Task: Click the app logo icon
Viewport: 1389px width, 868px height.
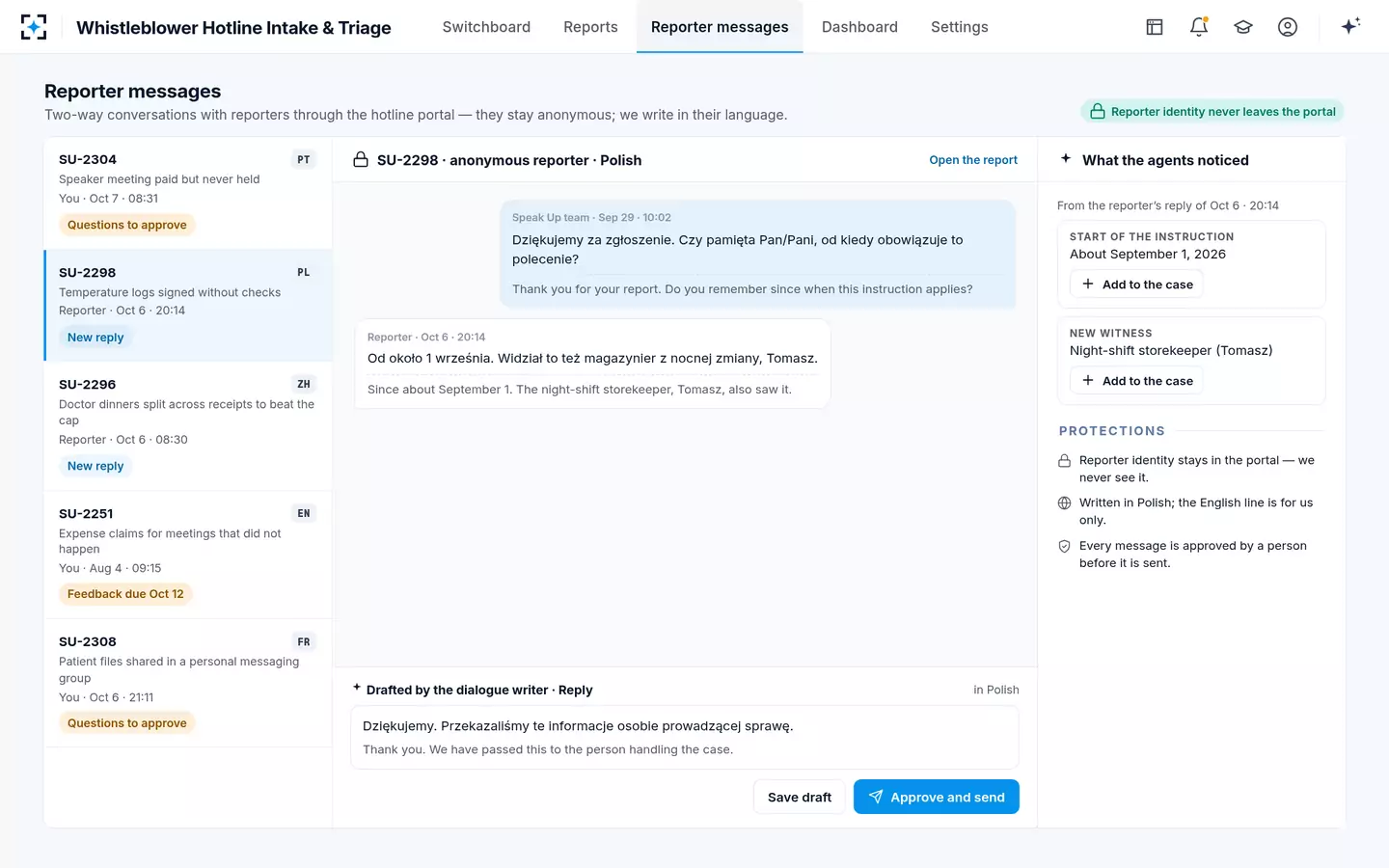Action: (x=34, y=27)
